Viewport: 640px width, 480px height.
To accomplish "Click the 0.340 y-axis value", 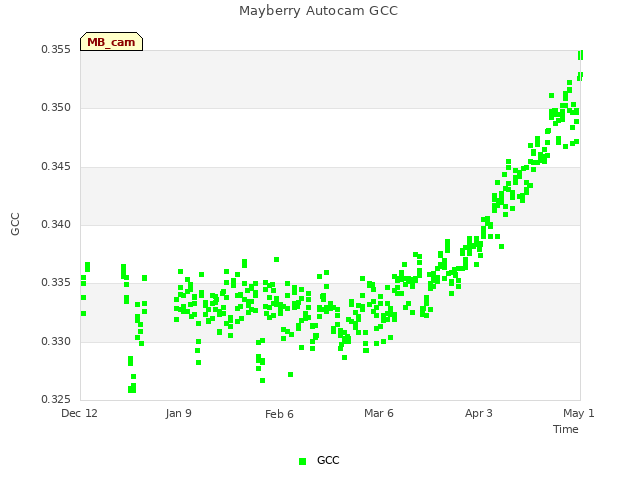I will (56, 224).
